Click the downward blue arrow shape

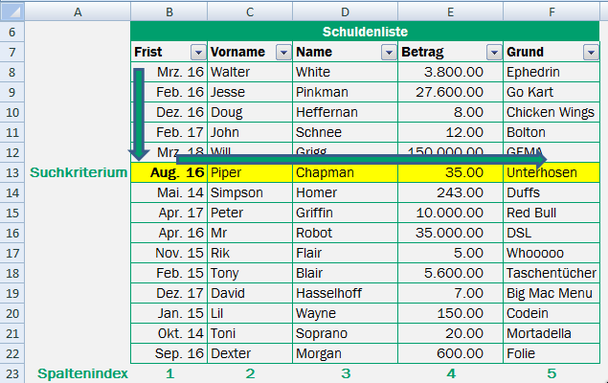pyautogui.click(x=139, y=114)
